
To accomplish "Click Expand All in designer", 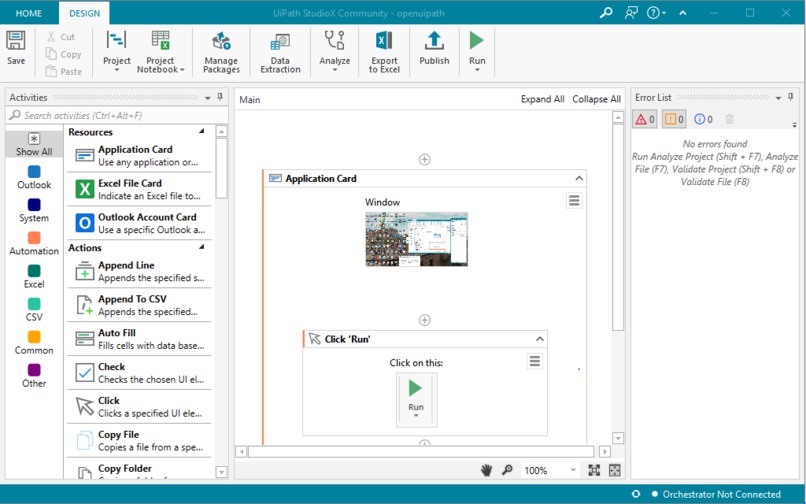I will [542, 99].
